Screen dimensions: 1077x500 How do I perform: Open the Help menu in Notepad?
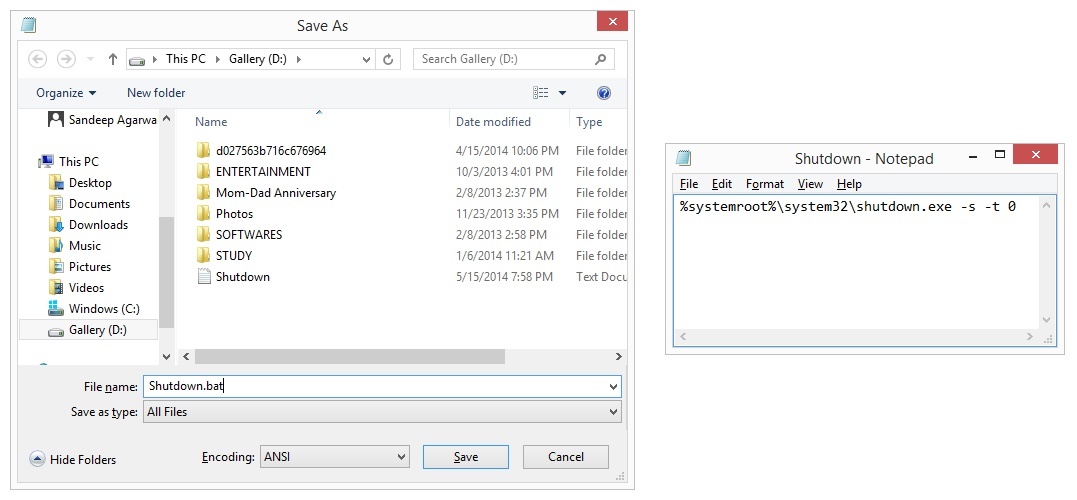point(849,183)
